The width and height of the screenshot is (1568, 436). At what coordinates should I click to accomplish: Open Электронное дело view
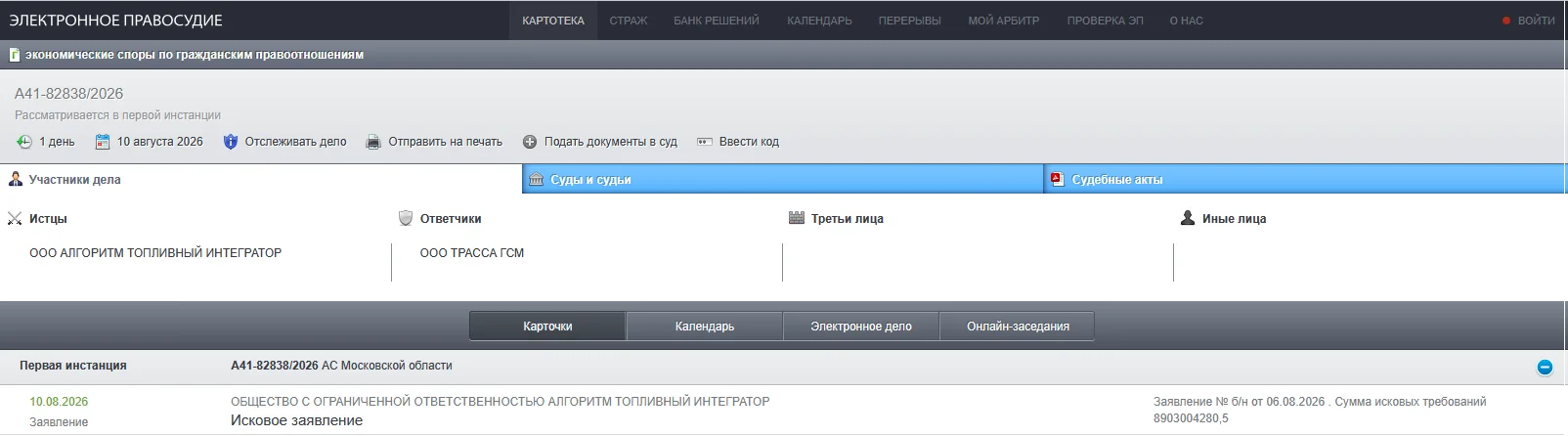coord(861,327)
